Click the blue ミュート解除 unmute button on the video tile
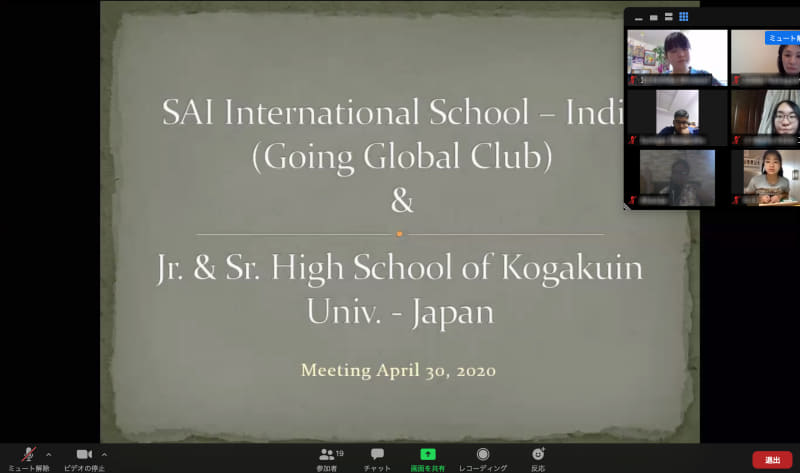The width and height of the screenshot is (800, 473). pyautogui.click(x=782, y=38)
